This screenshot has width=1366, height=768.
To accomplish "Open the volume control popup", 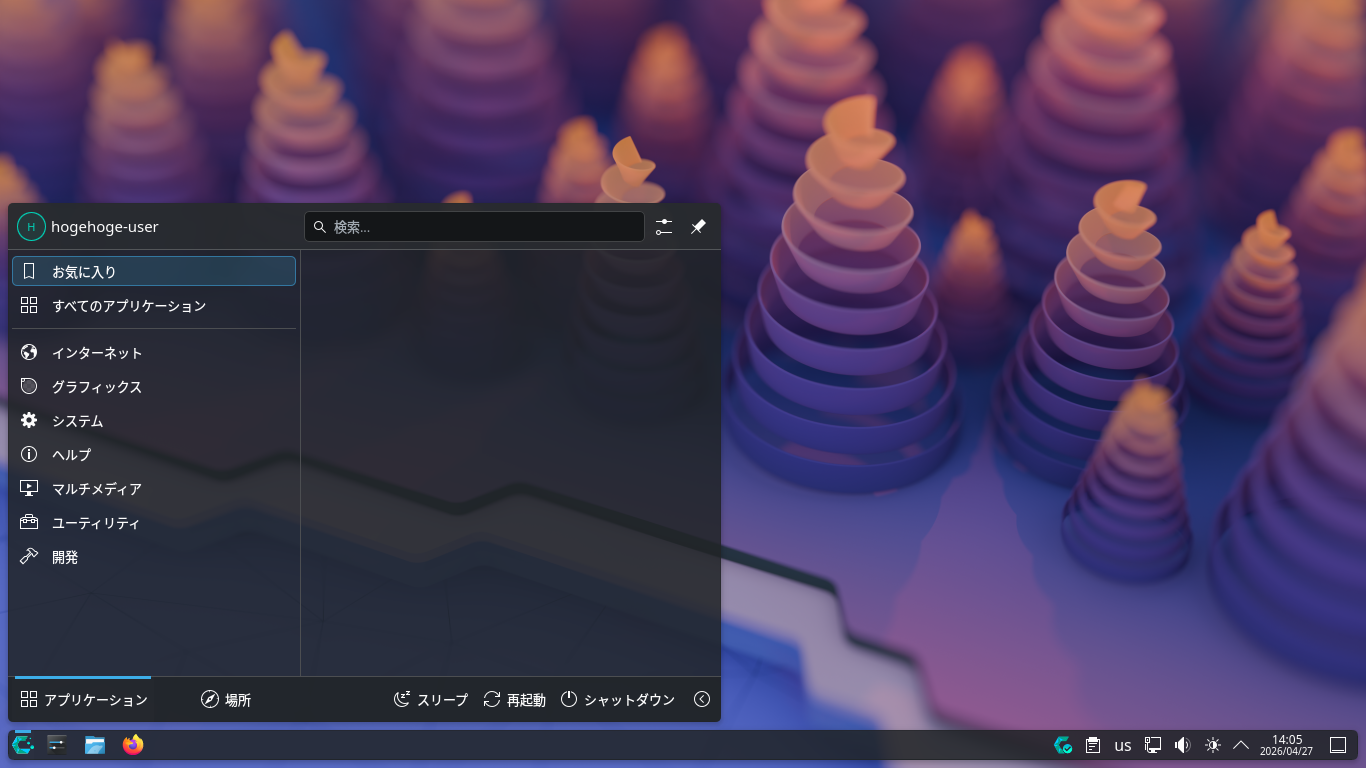I will 1181,744.
